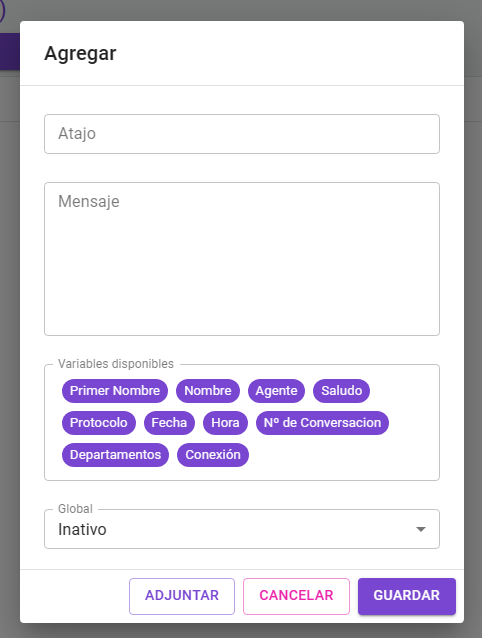Select the Fecha variable chip
The image size is (482, 638).
tap(169, 423)
